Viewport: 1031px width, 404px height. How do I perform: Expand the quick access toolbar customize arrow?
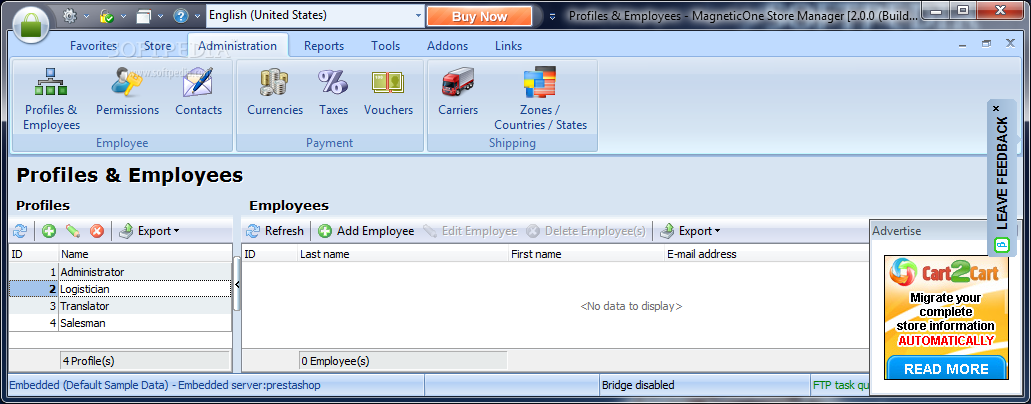pos(552,16)
